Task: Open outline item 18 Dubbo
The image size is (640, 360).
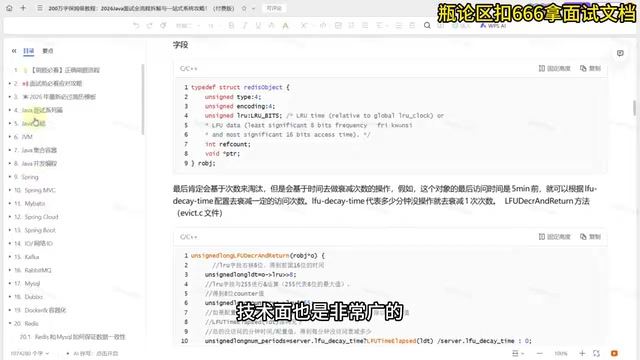Action: 28,297
